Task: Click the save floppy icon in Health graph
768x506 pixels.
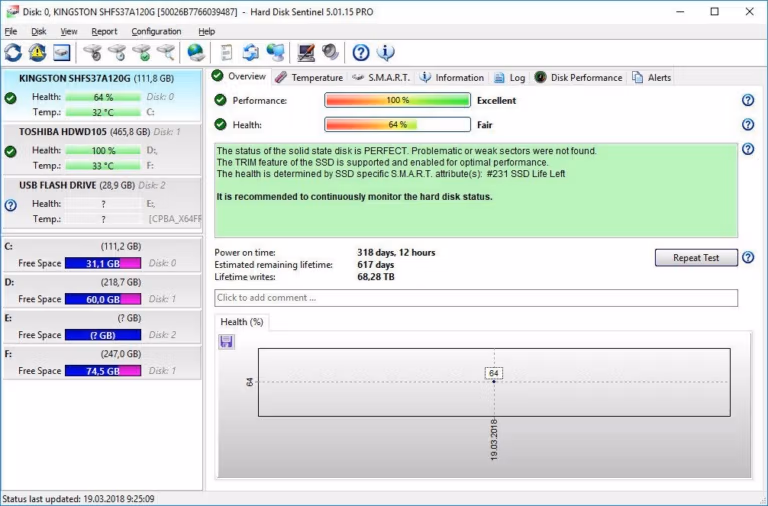Action: click(x=226, y=341)
